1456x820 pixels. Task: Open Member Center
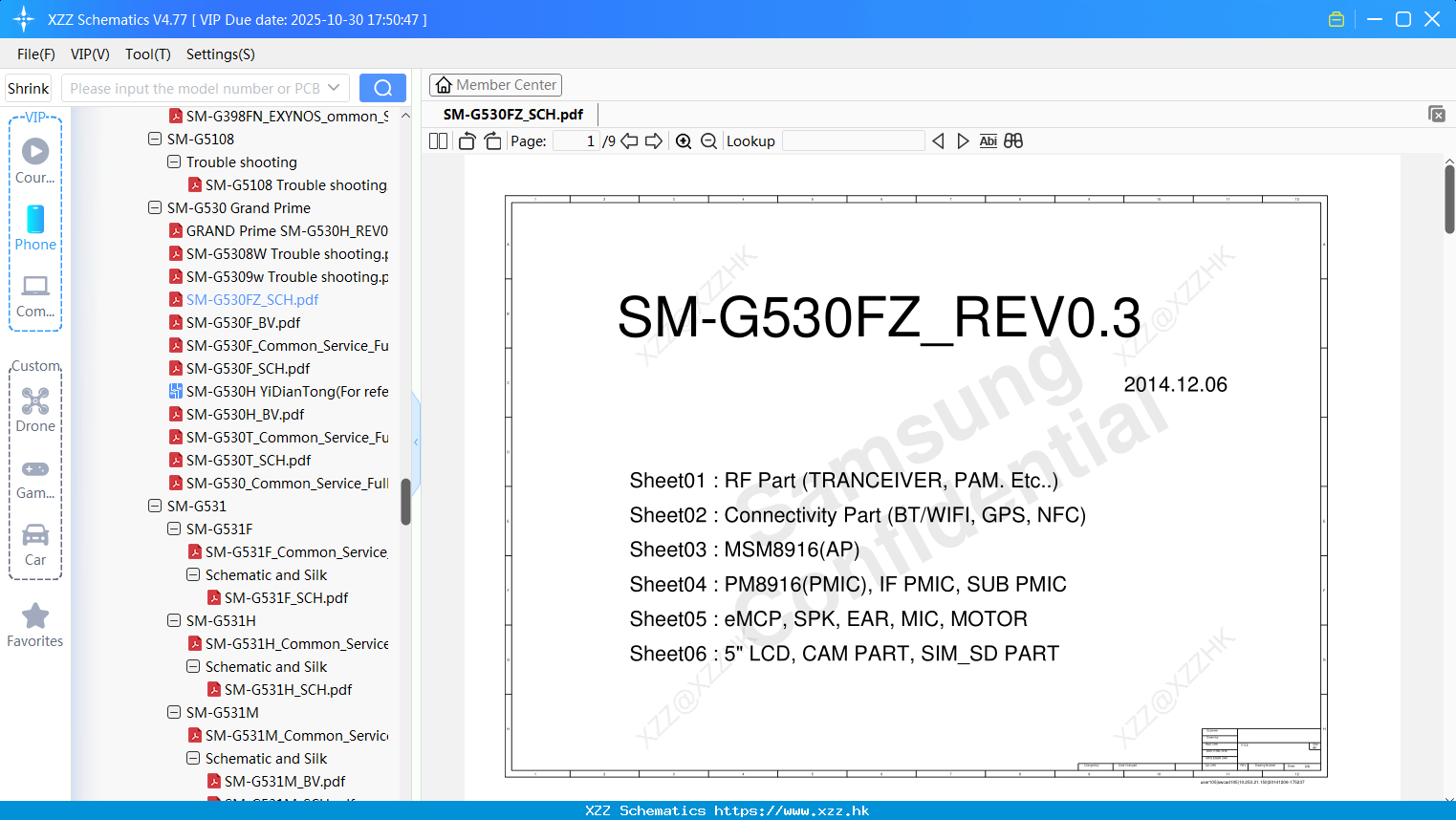[x=495, y=85]
